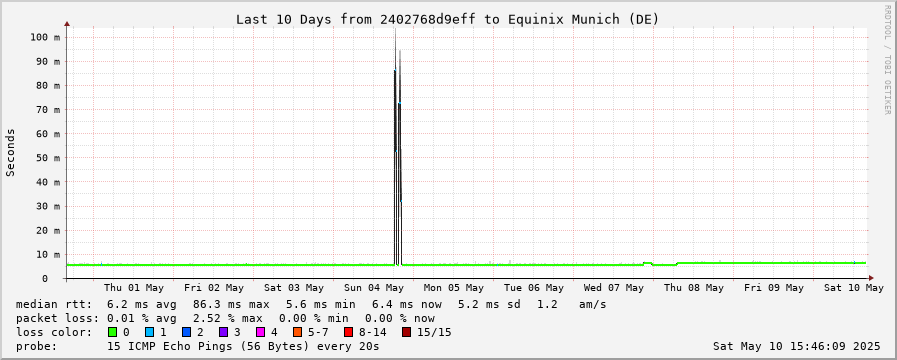The image size is (897, 360).
Task: Click the packet loss statistics line
Action: point(225,318)
